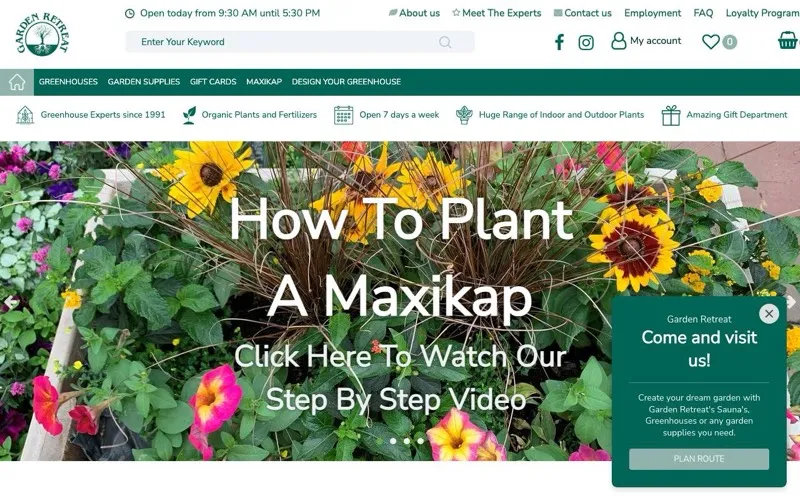Click the How To Plant A Maxikap banner heading
Viewport: 800px width, 500px height.
pos(401,258)
